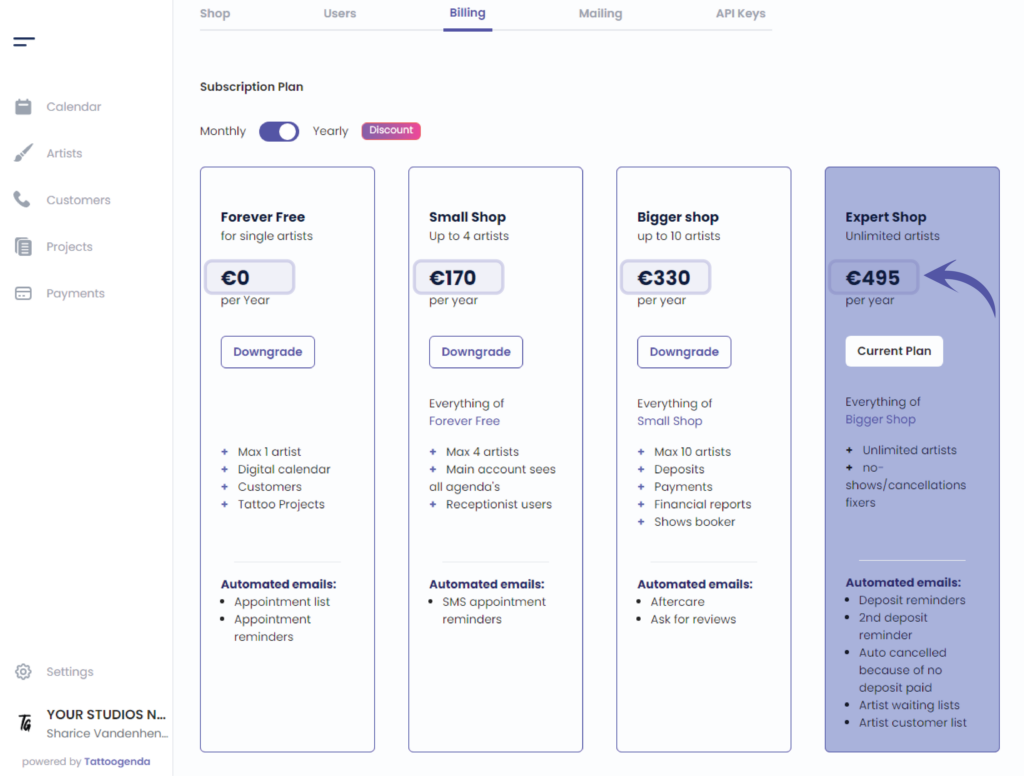Open Projects in the sidebar
The image size is (1024, 776).
click(69, 247)
